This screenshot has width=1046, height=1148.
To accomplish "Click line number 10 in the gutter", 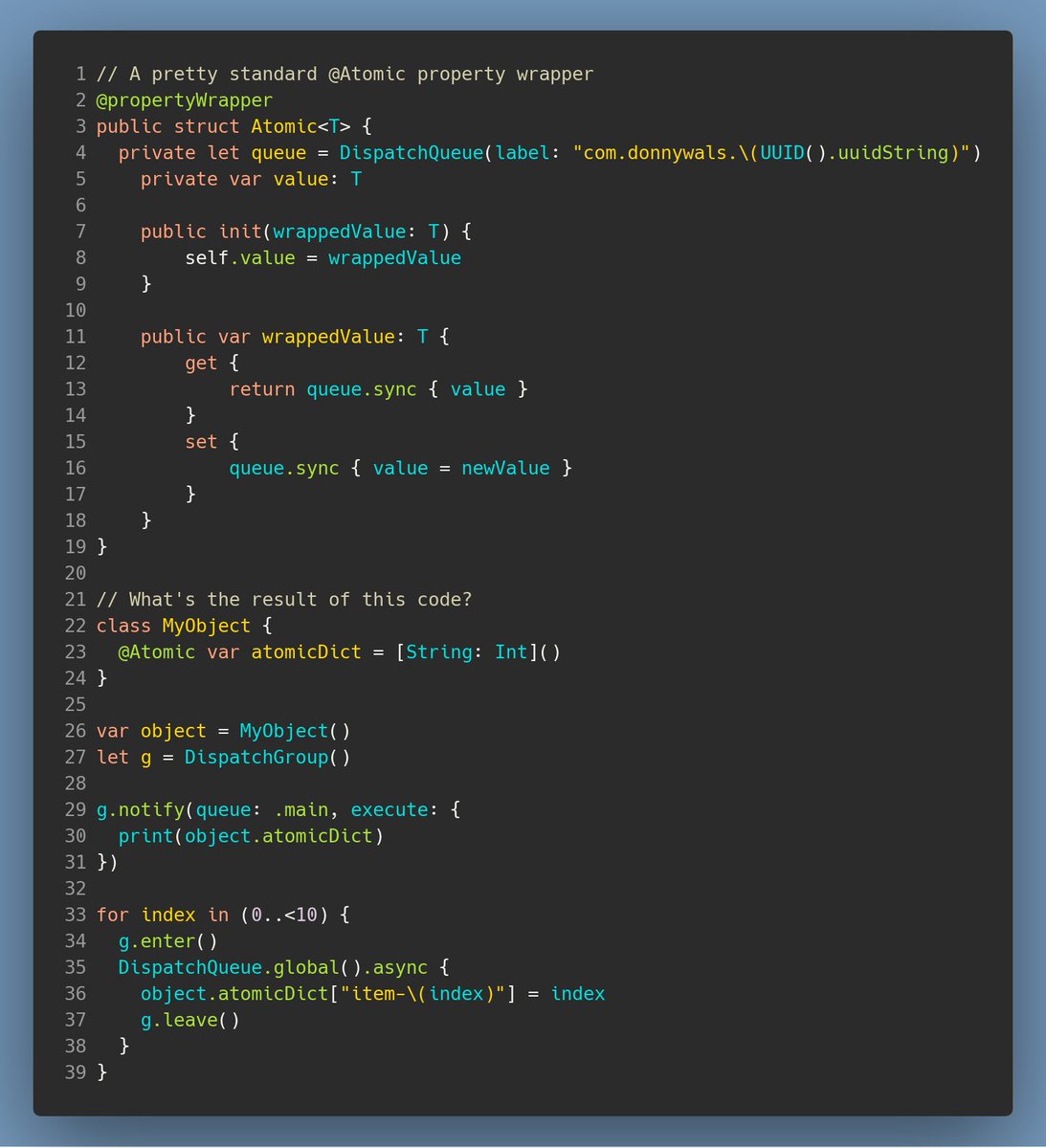I will coord(75,311).
